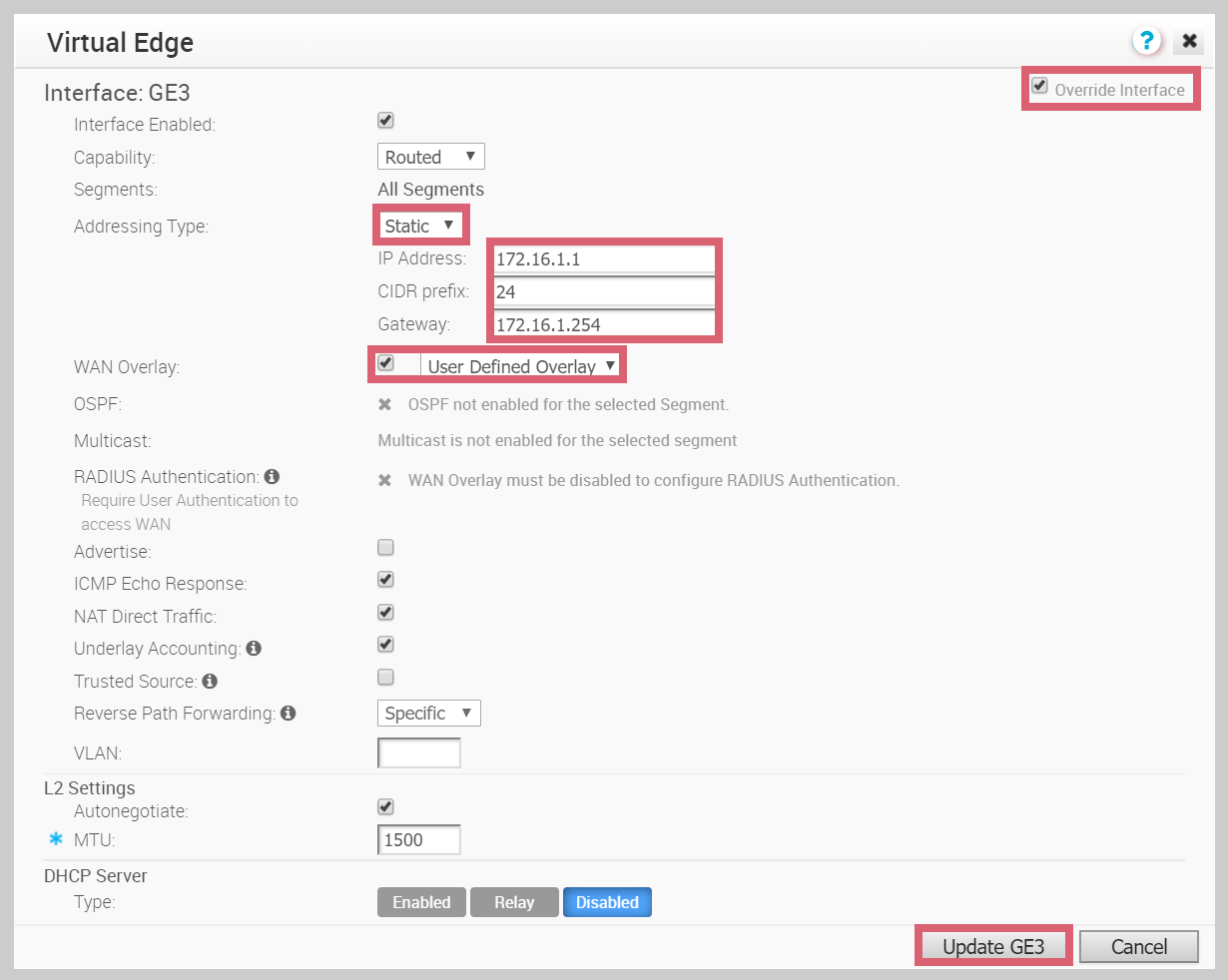1228x980 pixels.
Task: Click the Gateway input field
Action: pyautogui.click(x=603, y=324)
